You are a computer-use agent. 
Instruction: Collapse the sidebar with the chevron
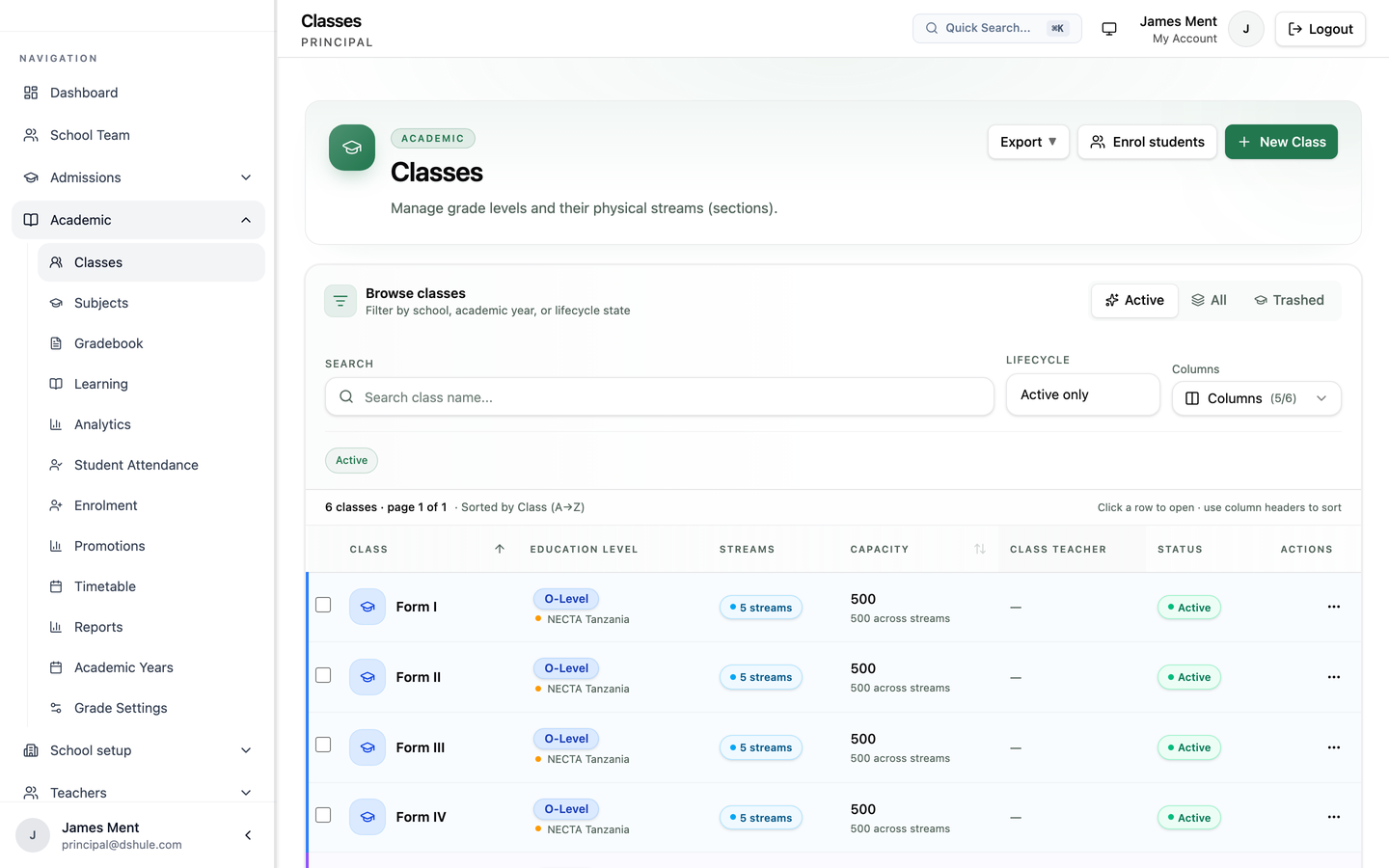[x=248, y=835]
